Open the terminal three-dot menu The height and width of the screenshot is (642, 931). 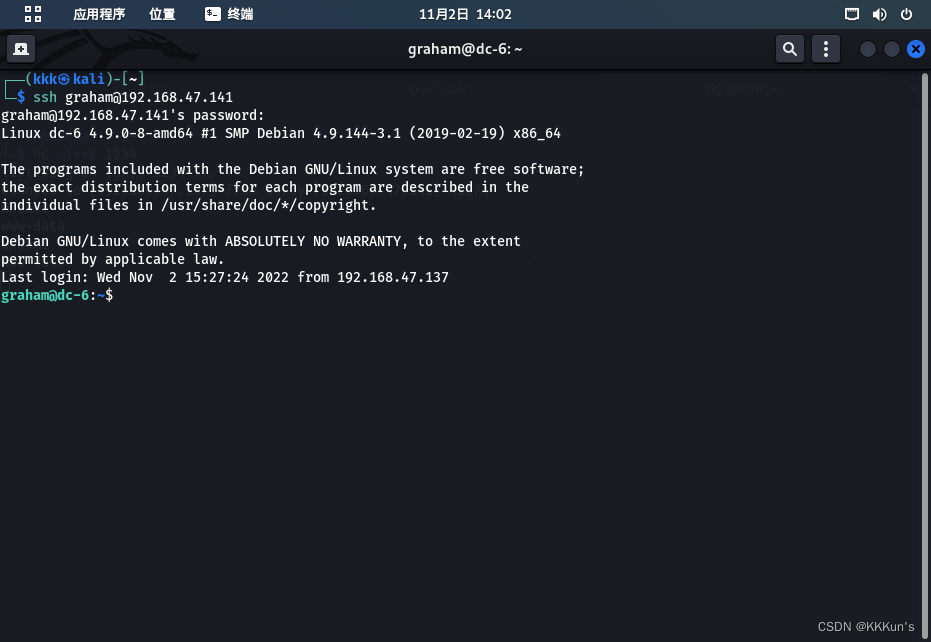825,49
